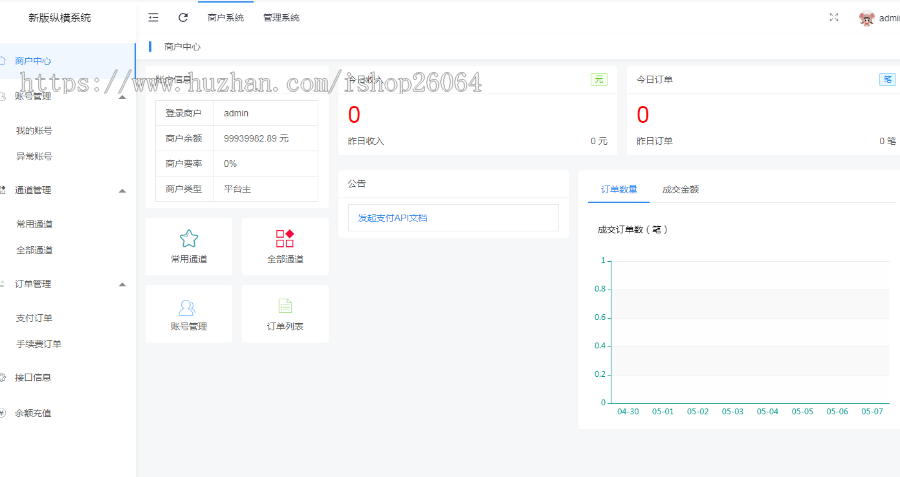Collapse the 账号管理 sidebar group
Image resolution: width=900 pixels, height=477 pixels.
122,97
